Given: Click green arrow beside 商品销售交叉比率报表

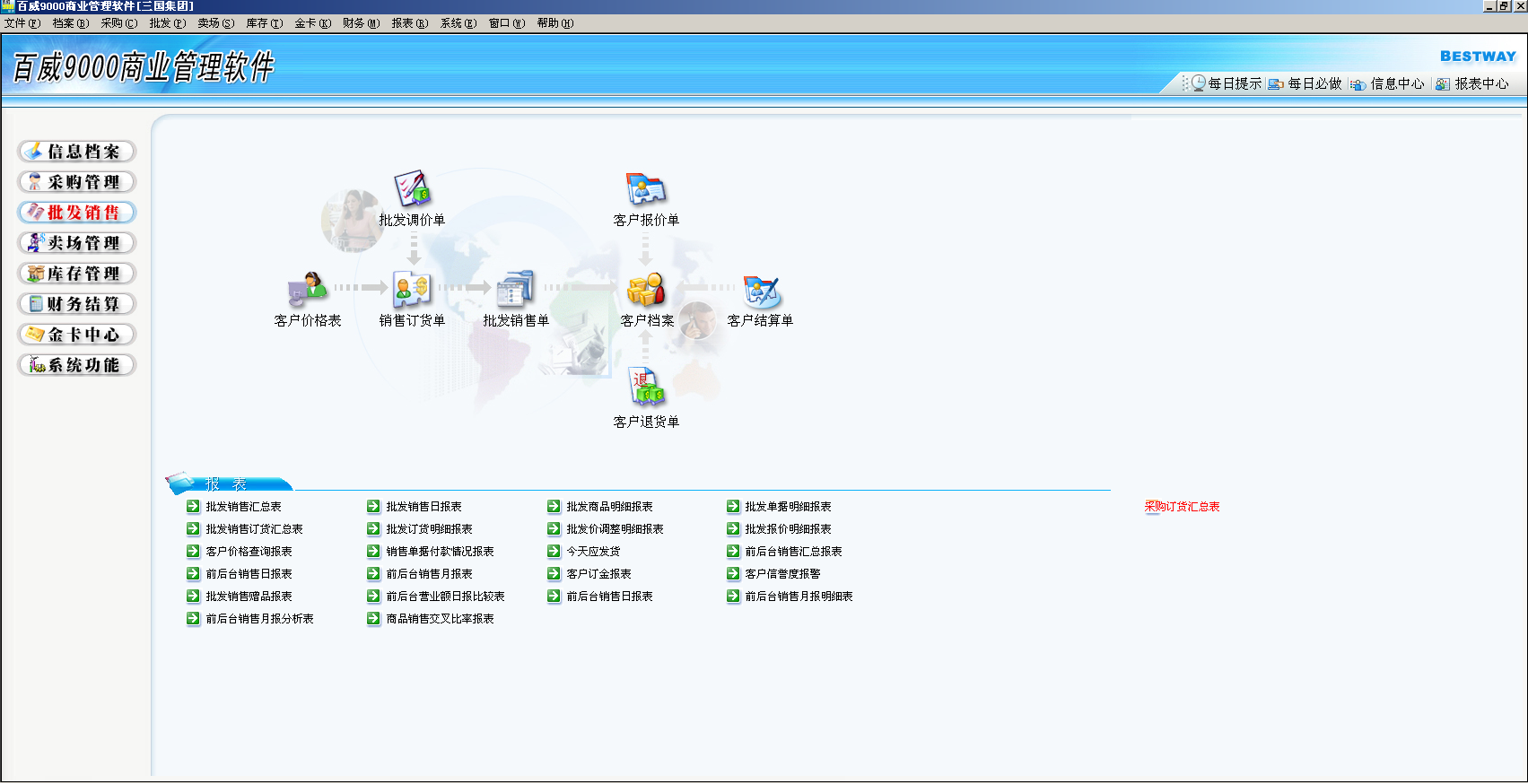Looking at the screenshot, I should (x=373, y=618).
